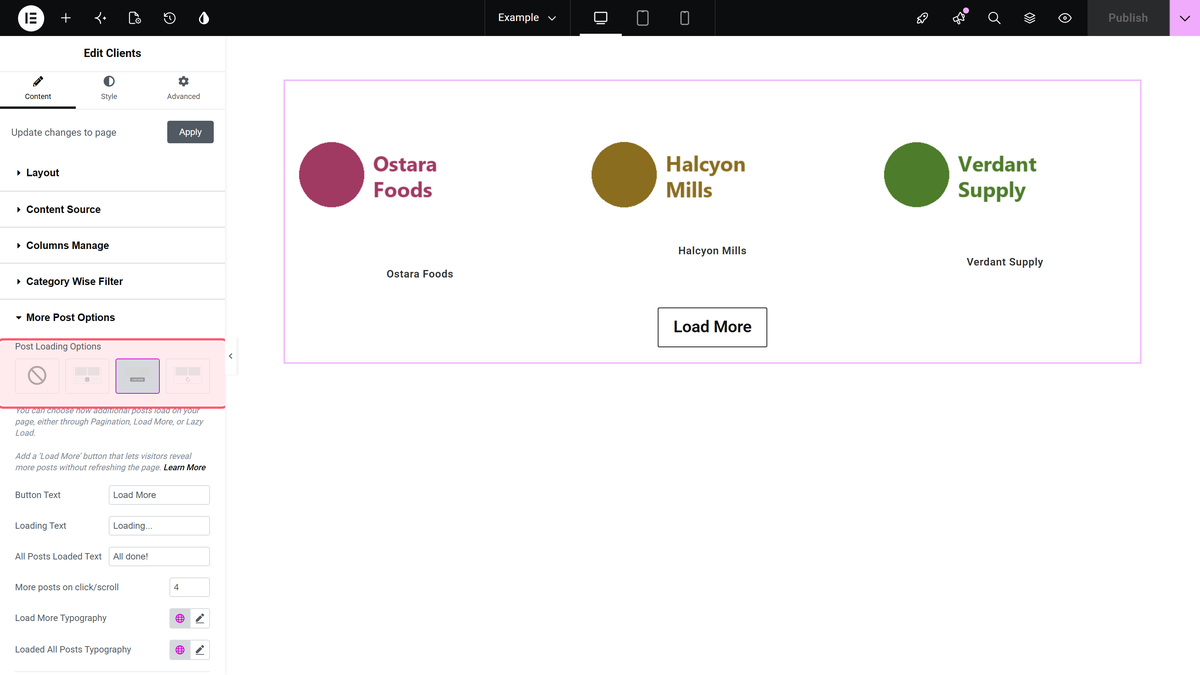This screenshot has height=675, width=1200.
Task: Click the Edit Clients panel title
Action: pyautogui.click(x=113, y=53)
